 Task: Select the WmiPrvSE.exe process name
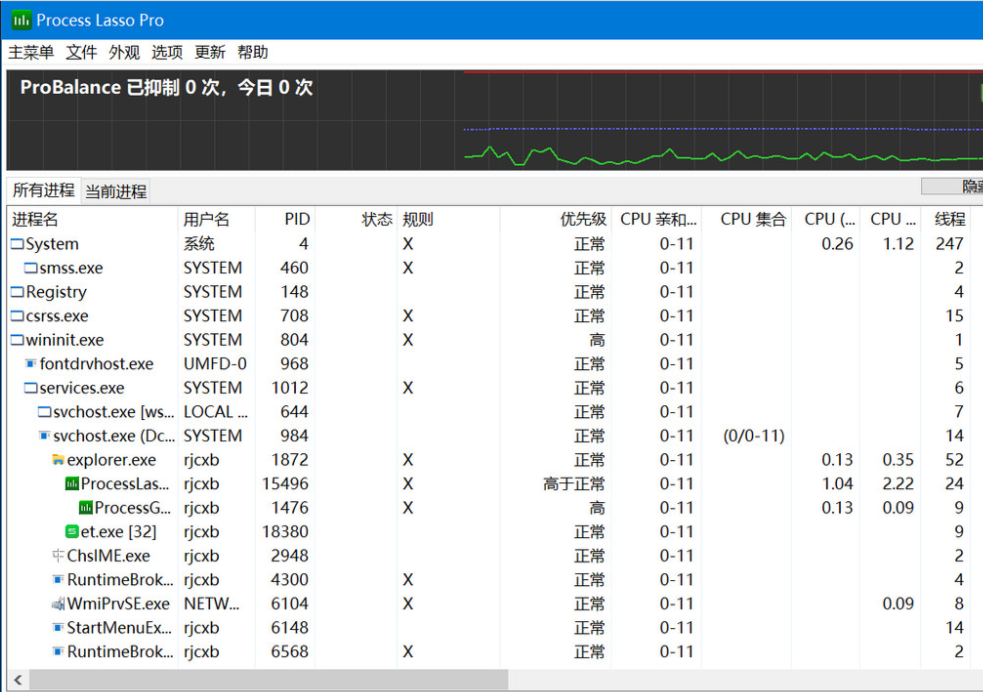click(x=118, y=604)
